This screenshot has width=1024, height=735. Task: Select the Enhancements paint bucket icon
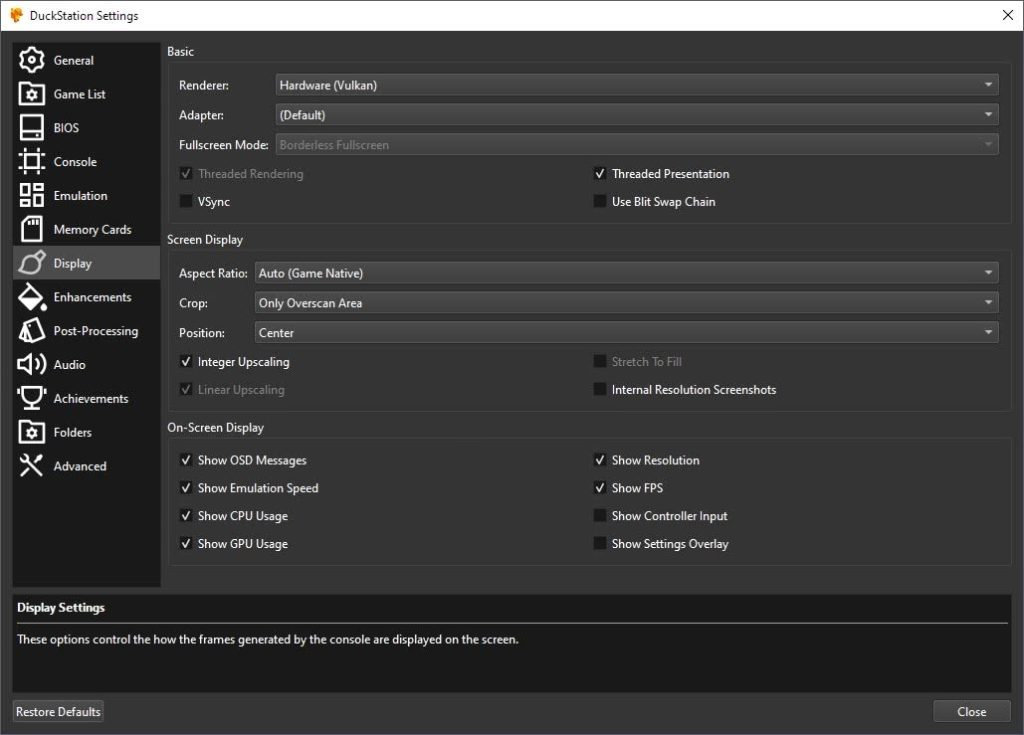[x=32, y=297]
